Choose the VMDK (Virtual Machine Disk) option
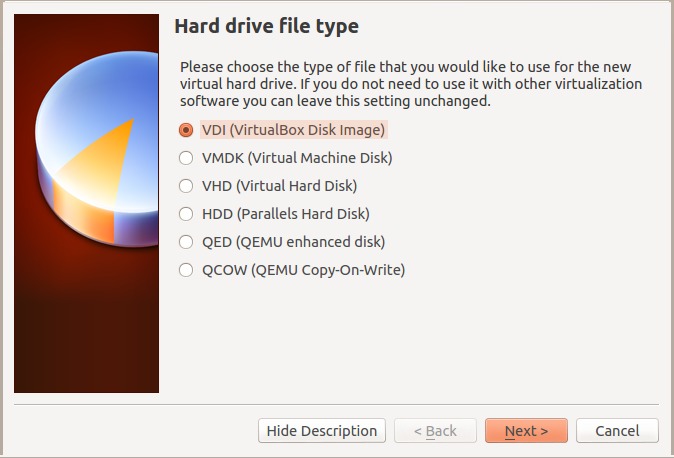 [185, 158]
